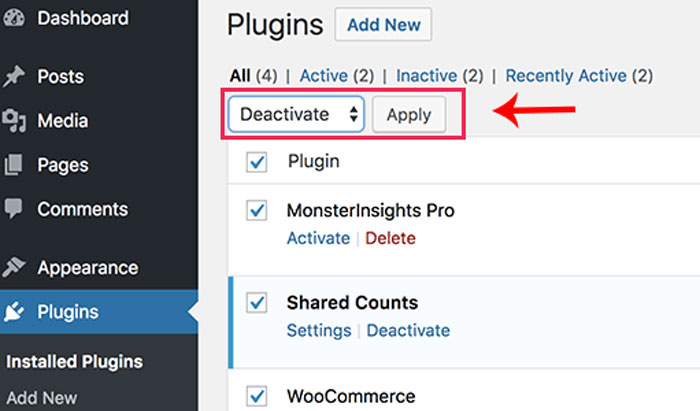The width and height of the screenshot is (700, 411).
Task: Show the Inactive plugins filter
Action: tap(427, 75)
